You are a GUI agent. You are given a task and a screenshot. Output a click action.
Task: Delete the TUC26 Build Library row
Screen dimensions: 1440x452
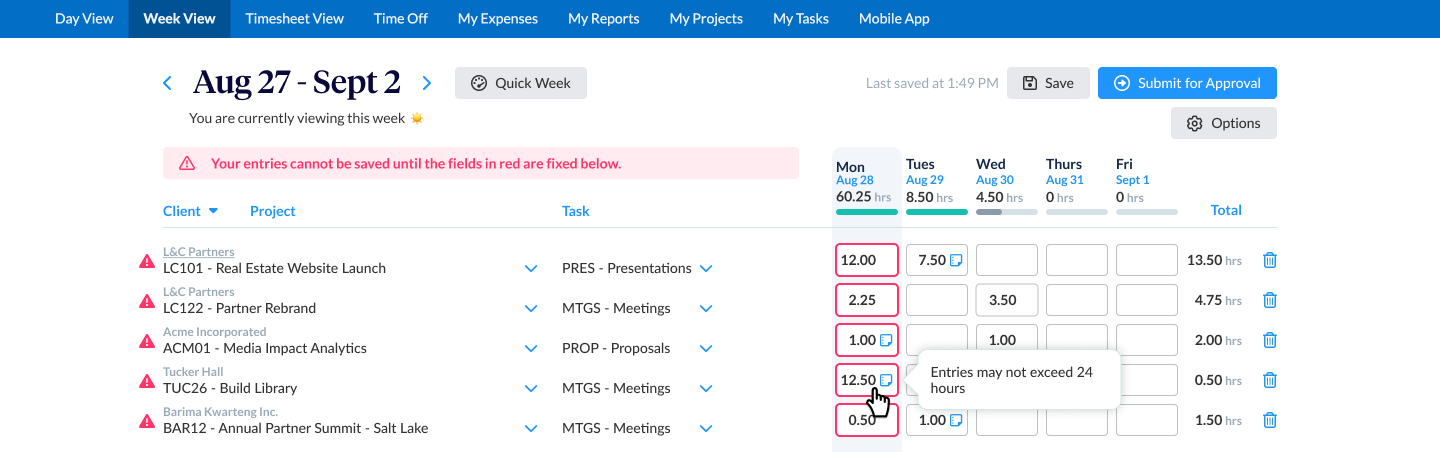point(1270,380)
